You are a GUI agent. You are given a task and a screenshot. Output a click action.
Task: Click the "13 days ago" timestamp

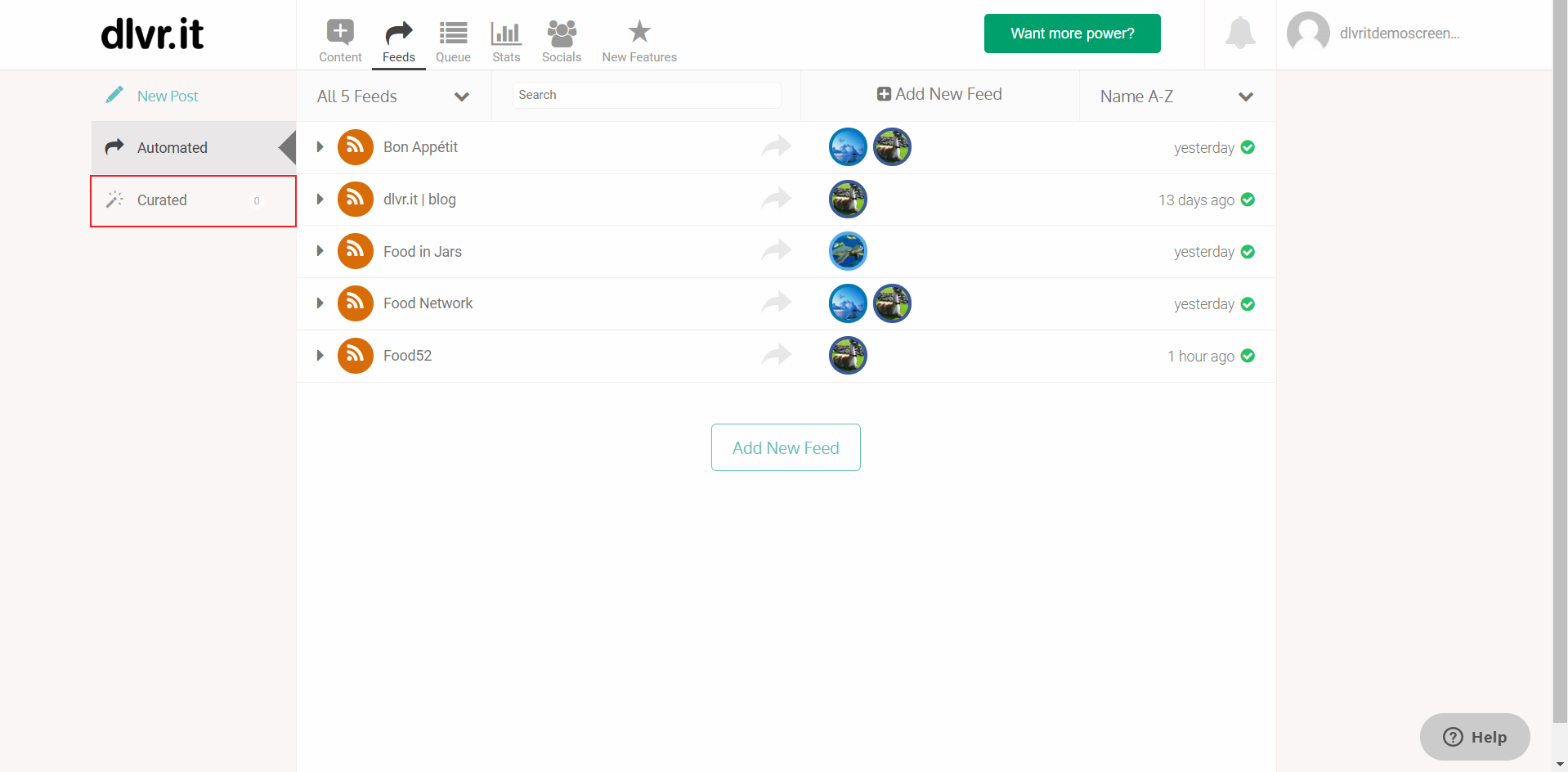pyautogui.click(x=1196, y=200)
